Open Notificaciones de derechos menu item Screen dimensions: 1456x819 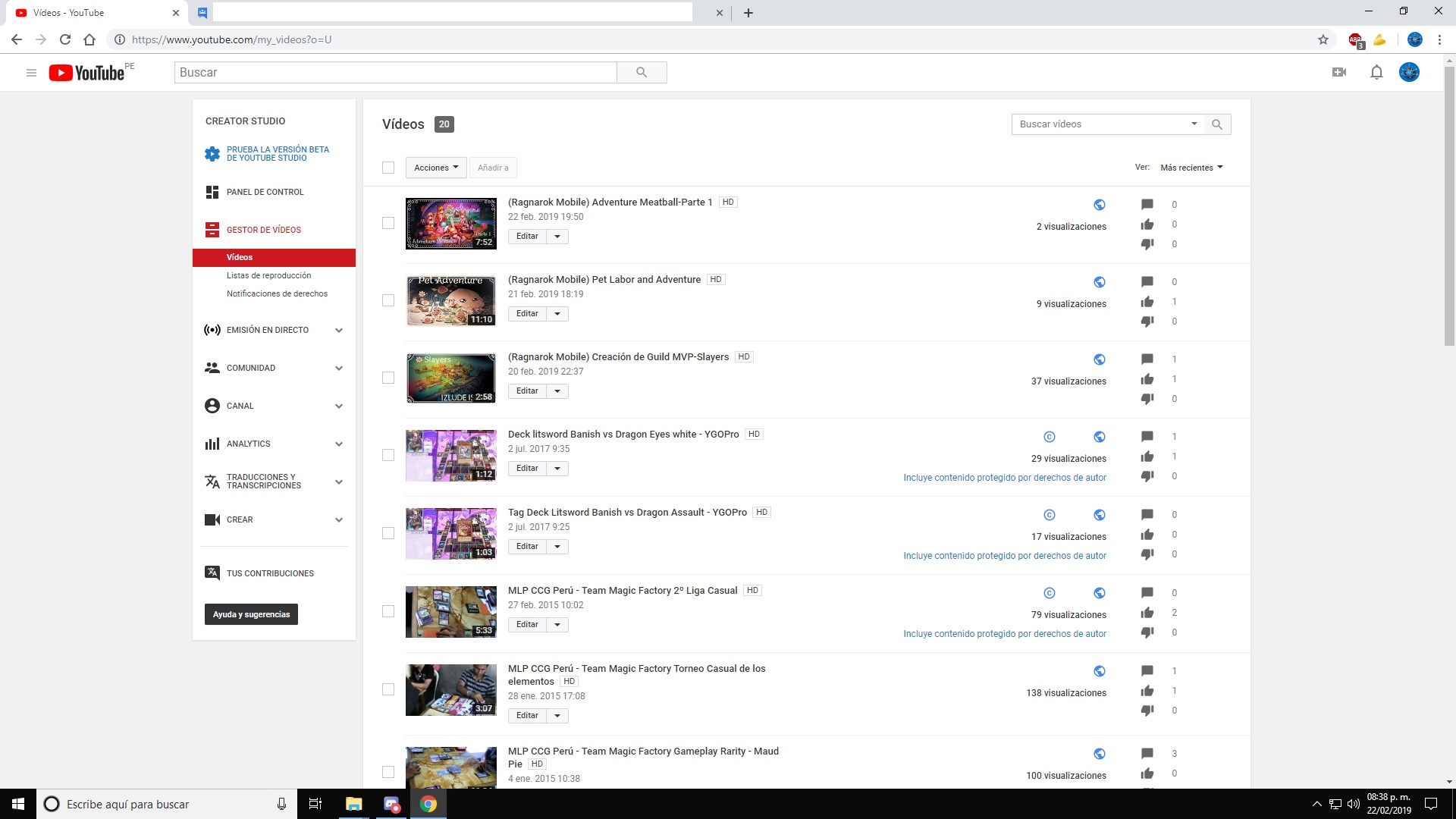tap(277, 293)
